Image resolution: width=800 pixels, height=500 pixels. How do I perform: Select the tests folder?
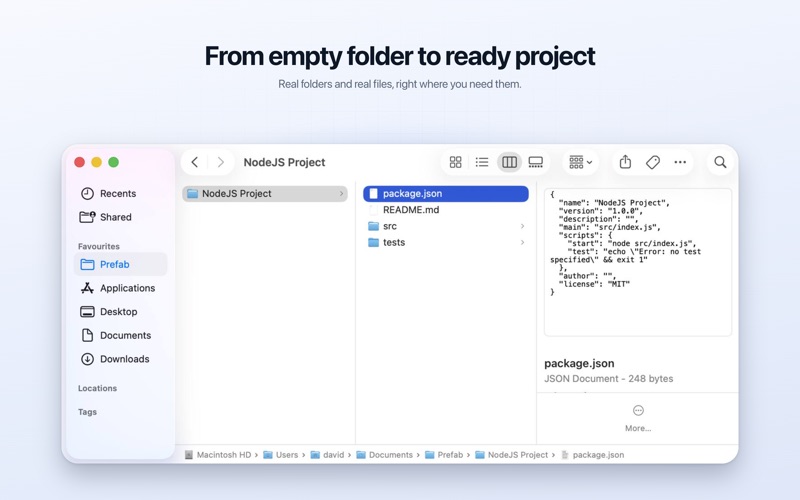pos(445,242)
